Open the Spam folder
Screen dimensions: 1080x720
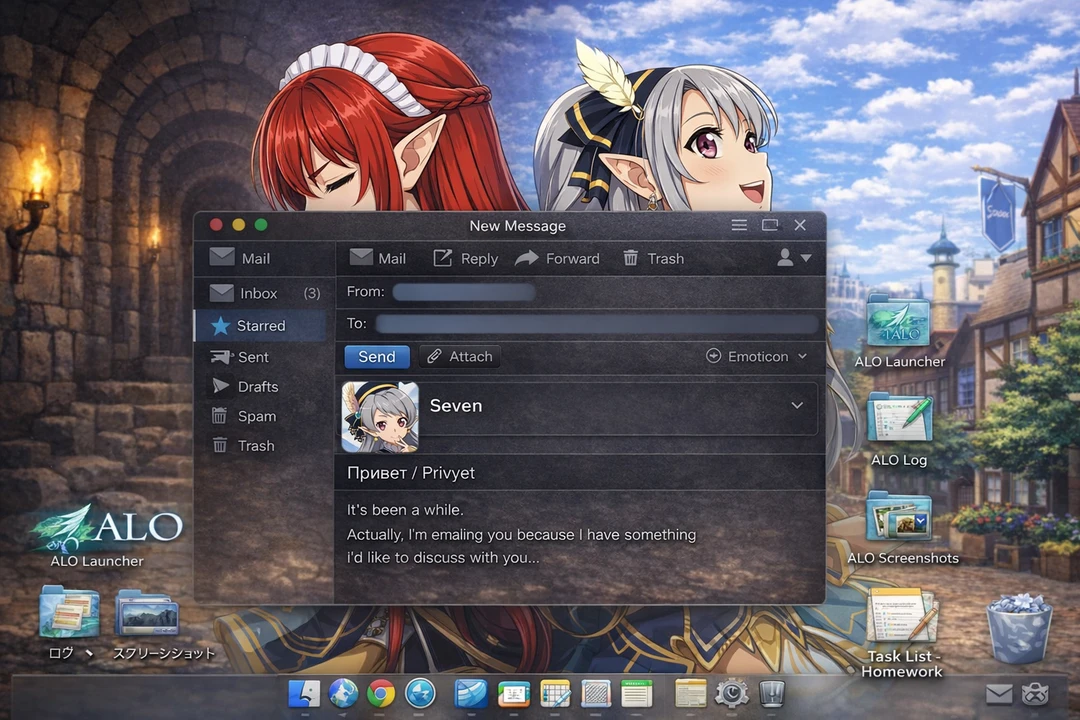click(256, 416)
